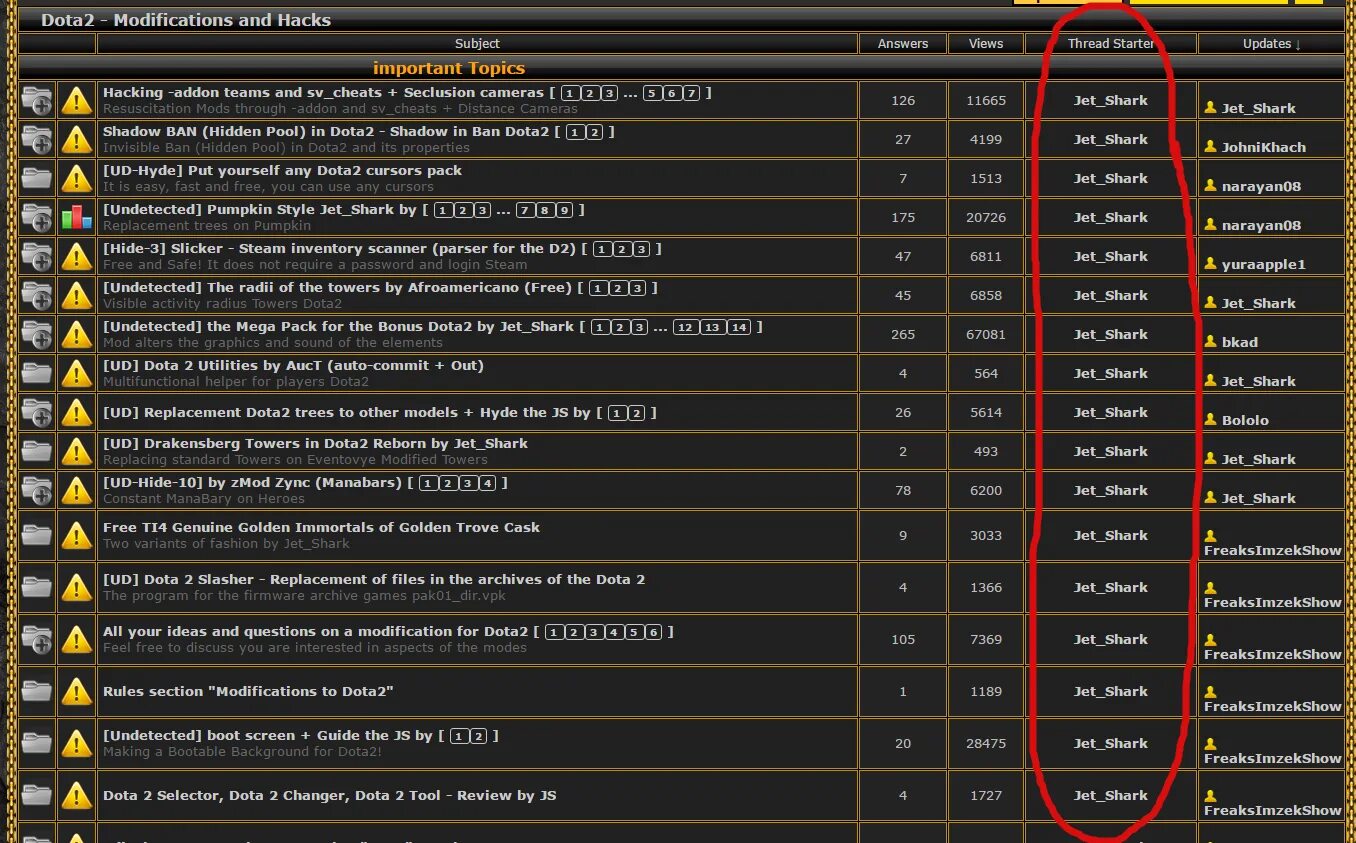
Task: Click folder icon of Drakensberg Towers thread
Action: pyautogui.click(x=37, y=451)
